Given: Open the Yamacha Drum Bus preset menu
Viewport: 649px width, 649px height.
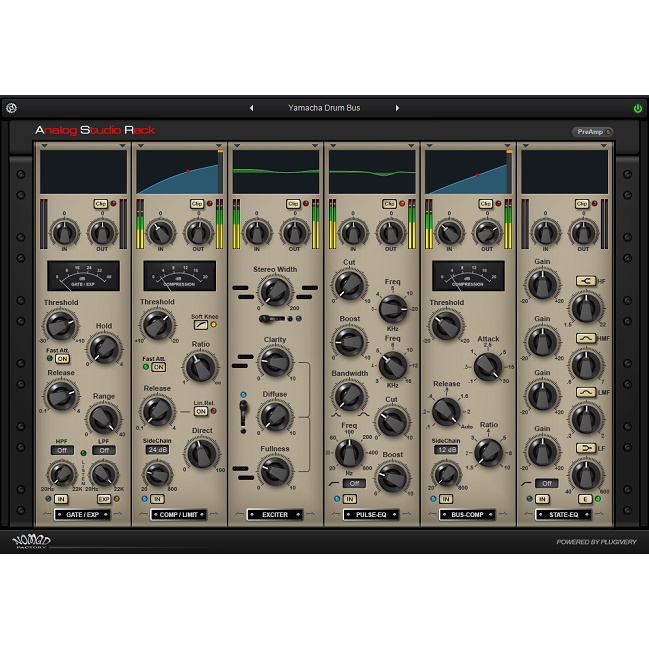Looking at the screenshot, I should 323,108.
